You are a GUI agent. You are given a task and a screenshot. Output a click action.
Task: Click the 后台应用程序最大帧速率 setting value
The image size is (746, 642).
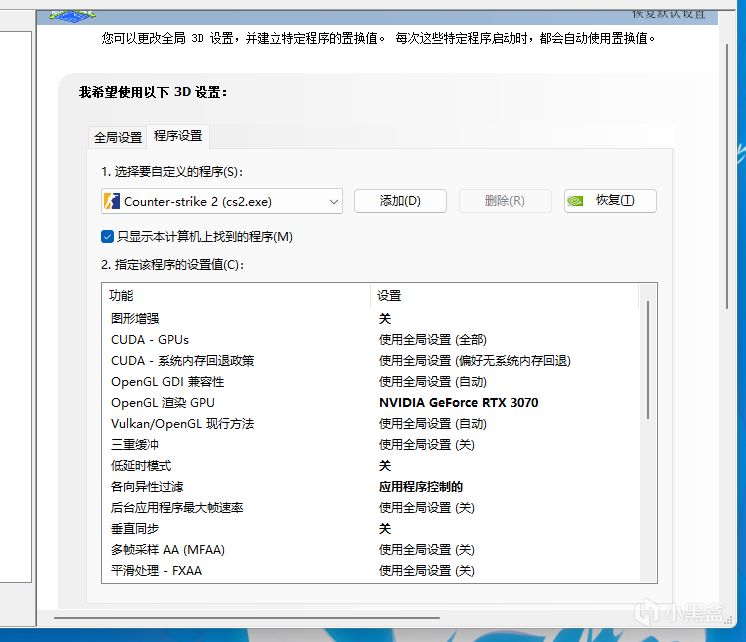(x=427, y=507)
